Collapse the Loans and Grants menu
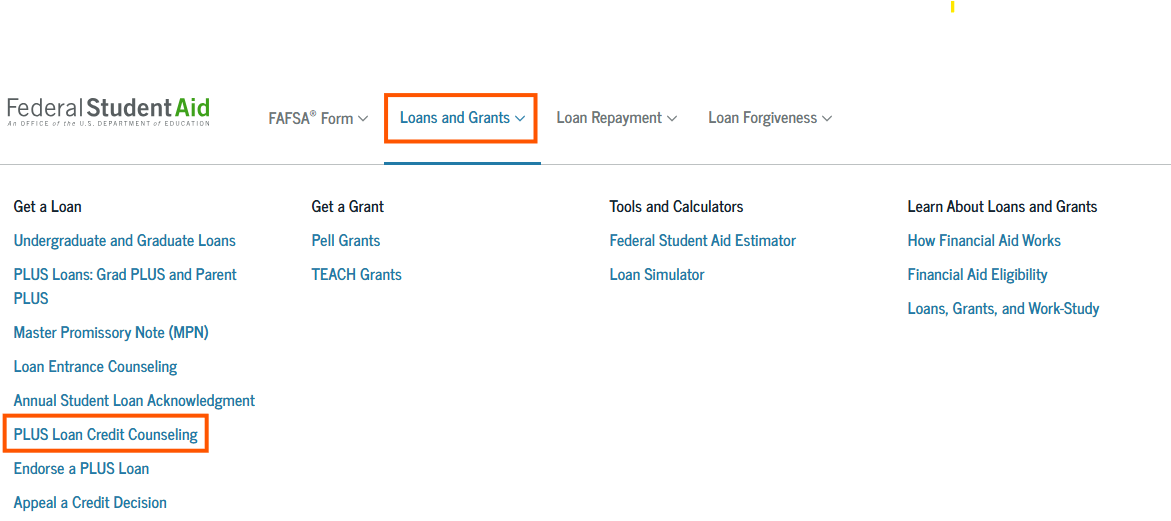The width and height of the screenshot is (1171, 521). pyautogui.click(x=462, y=118)
